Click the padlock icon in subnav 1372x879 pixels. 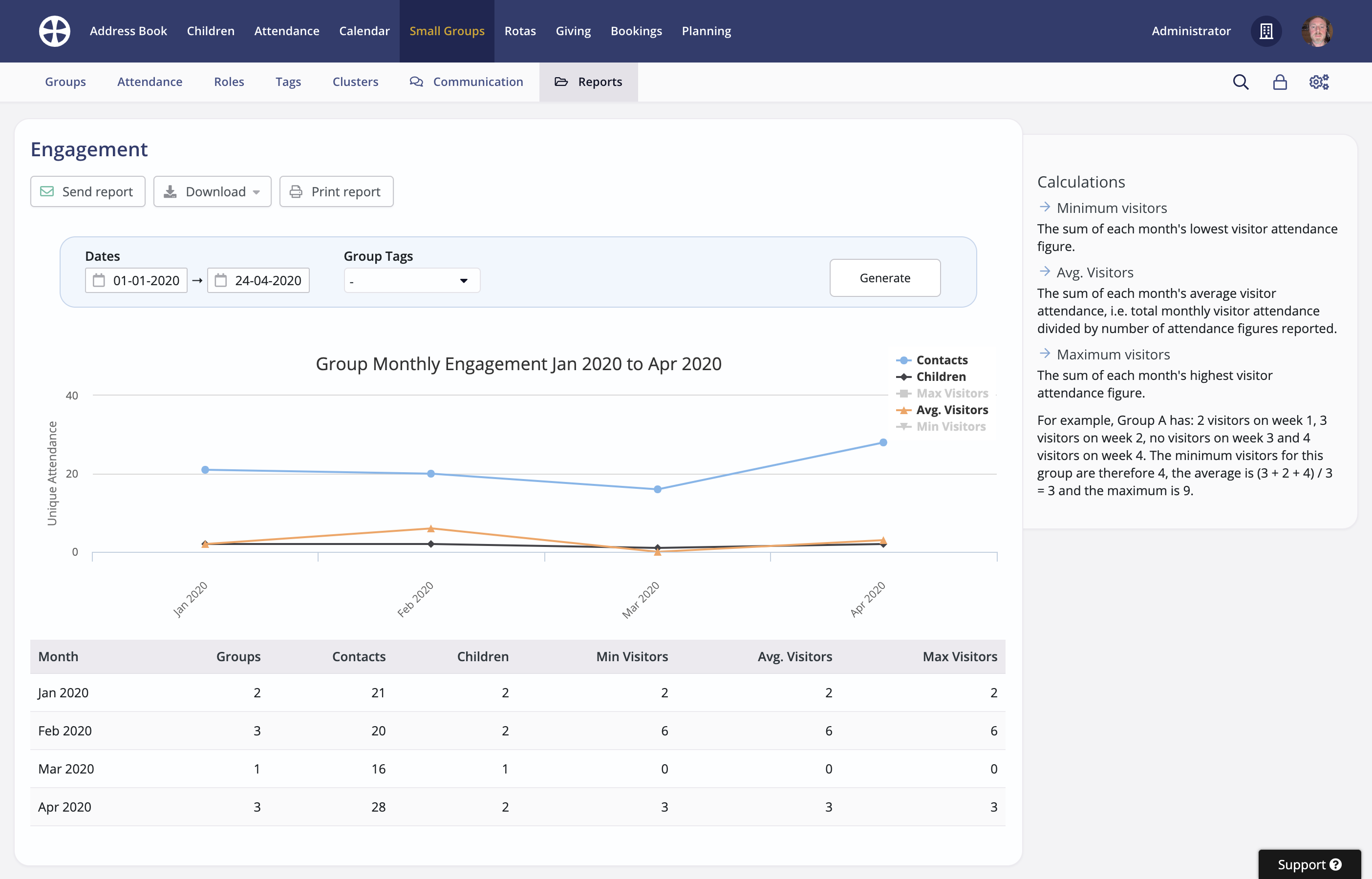coord(1280,82)
